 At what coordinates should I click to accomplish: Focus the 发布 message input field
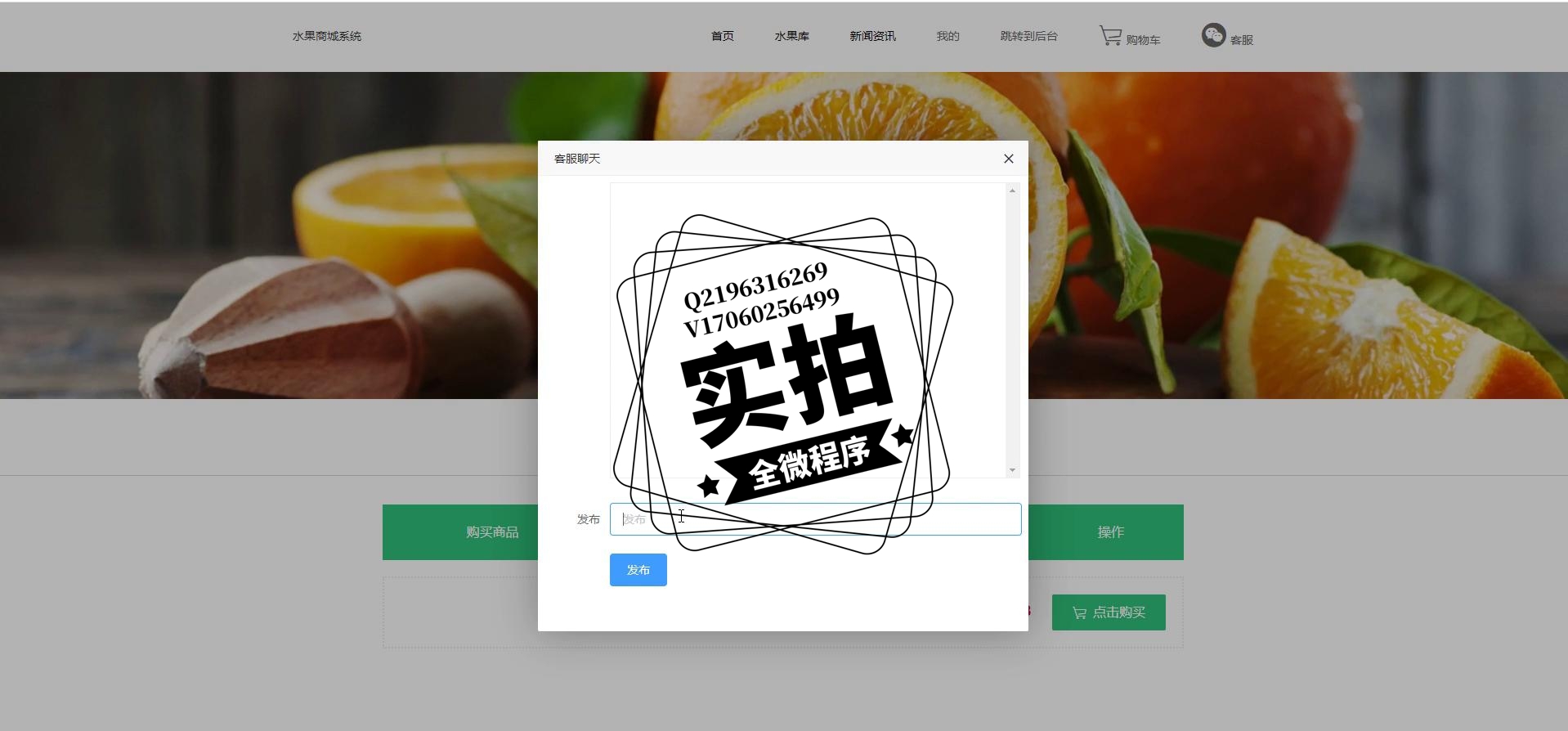pyautogui.click(x=815, y=519)
